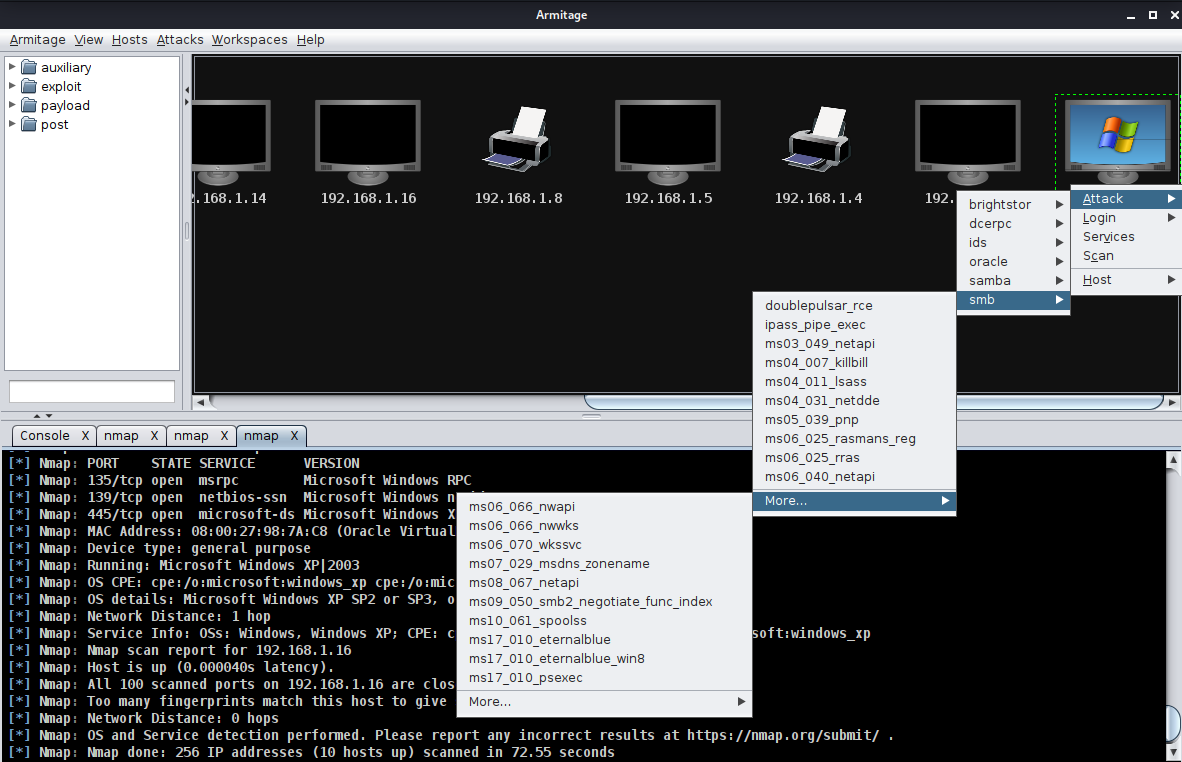Open the ids attack submenu
Image resolution: width=1182 pixels, height=762 pixels.
pos(1013,242)
